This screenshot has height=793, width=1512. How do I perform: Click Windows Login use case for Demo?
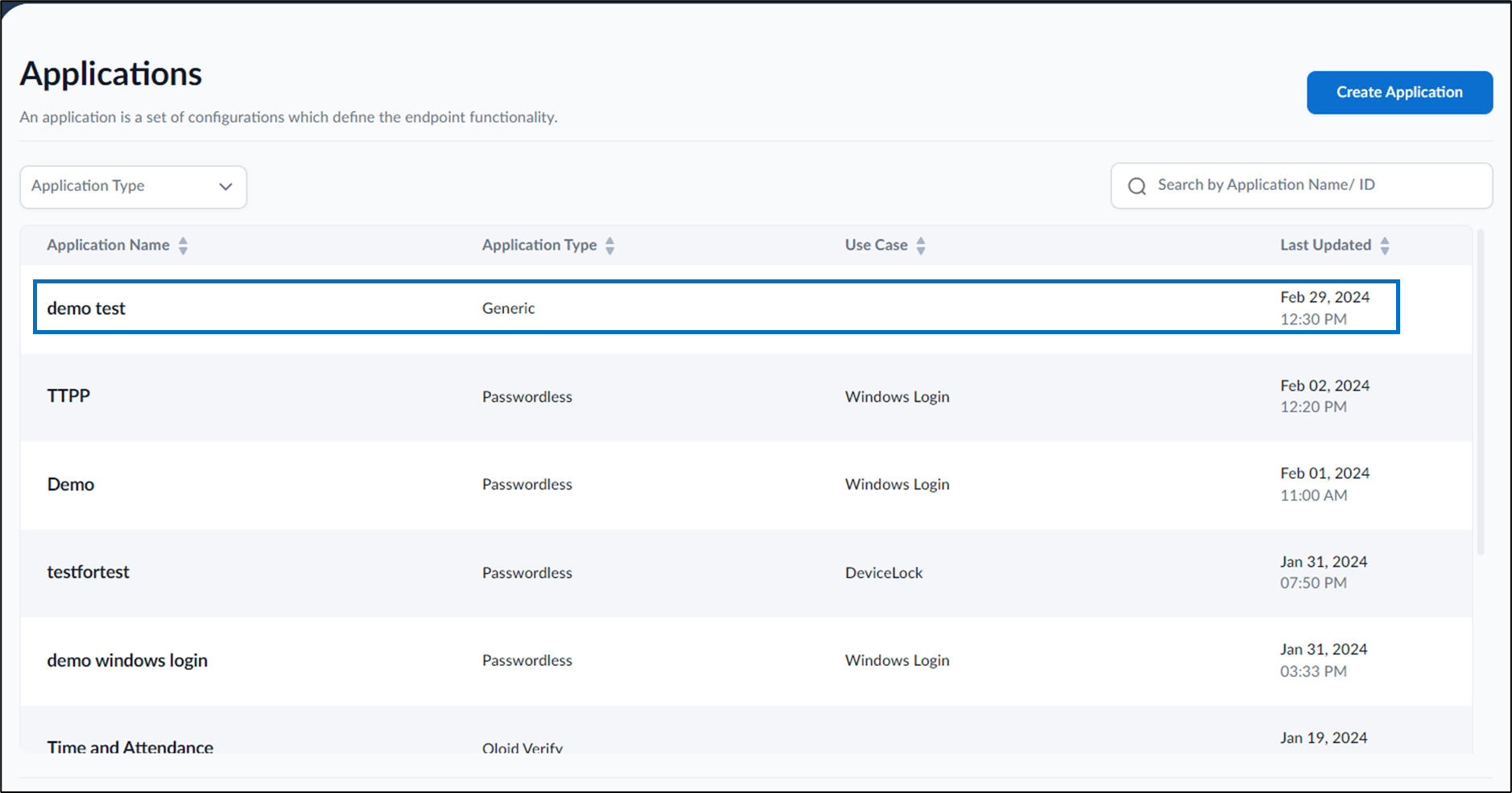pyautogui.click(x=897, y=485)
